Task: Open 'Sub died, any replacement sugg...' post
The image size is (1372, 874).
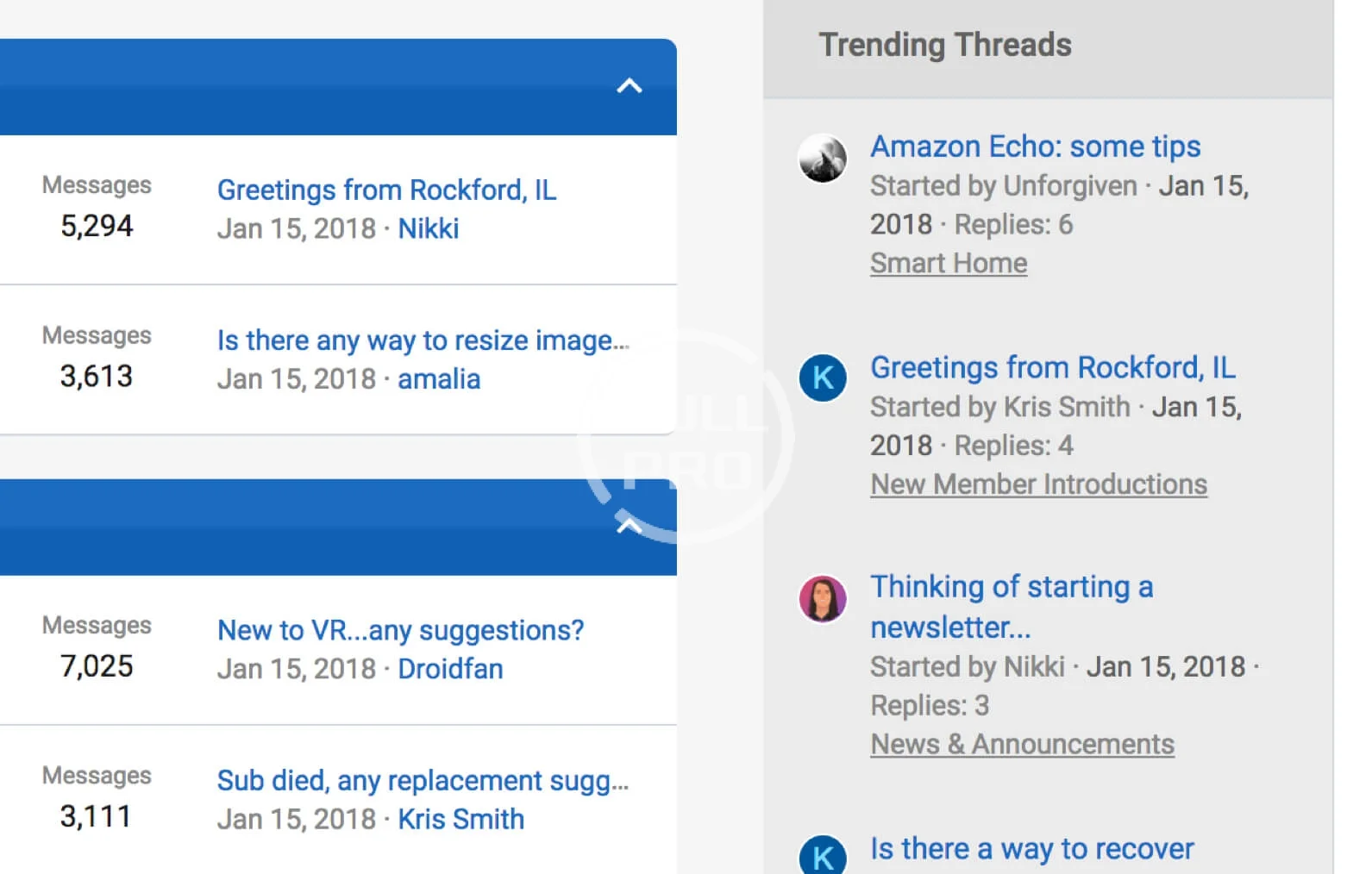Action: (423, 780)
